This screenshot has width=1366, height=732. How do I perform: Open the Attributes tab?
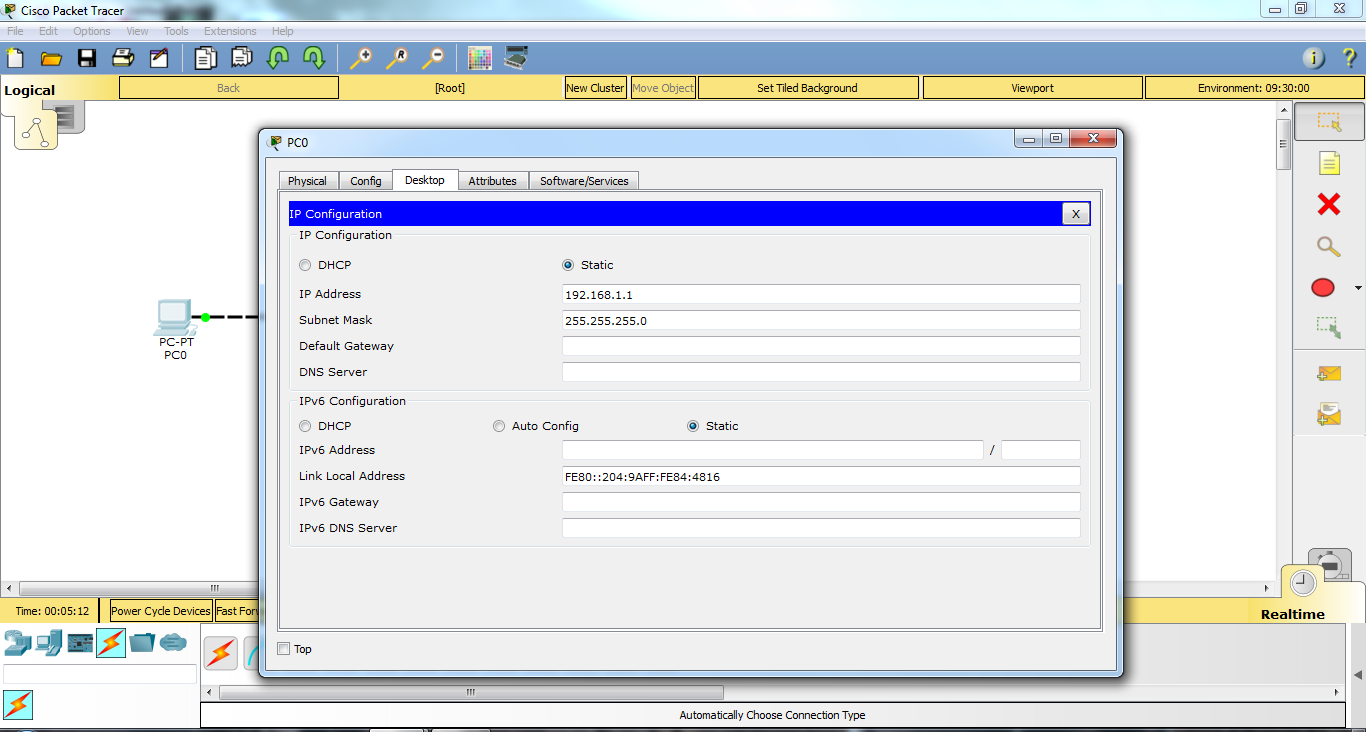coord(493,181)
